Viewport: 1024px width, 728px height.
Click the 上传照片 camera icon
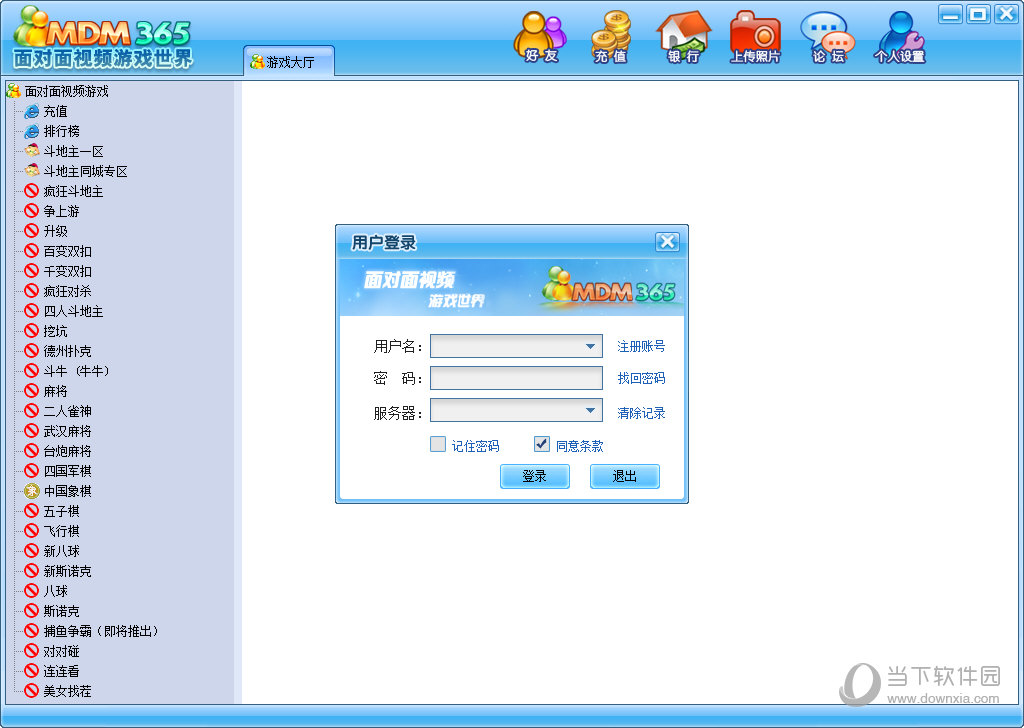click(755, 37)
